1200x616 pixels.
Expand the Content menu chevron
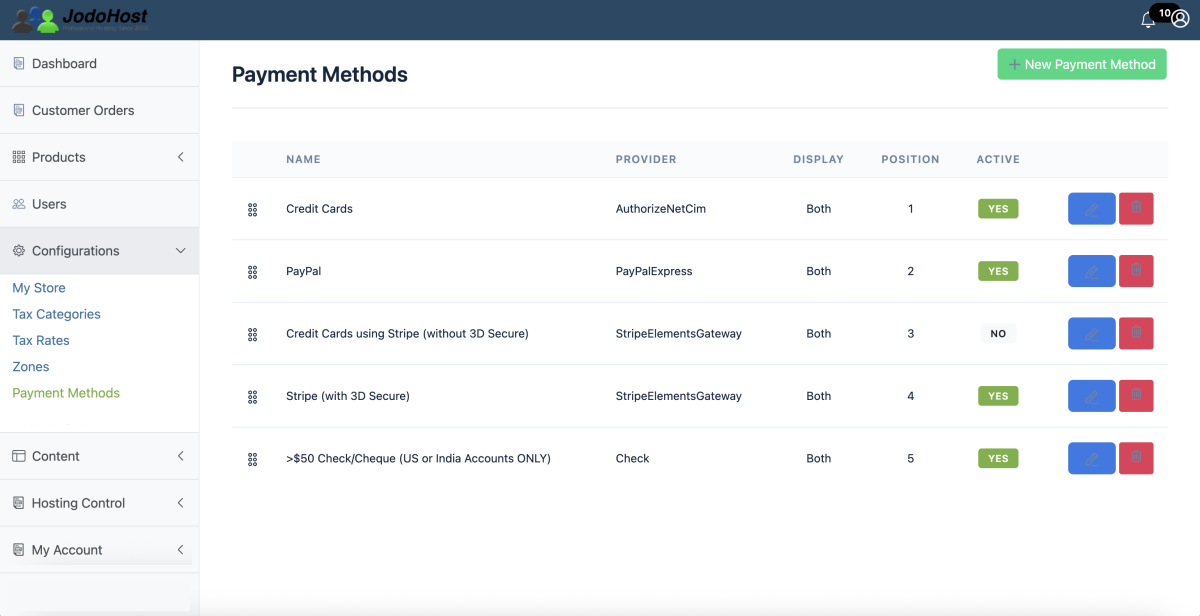tap(181, 456)
